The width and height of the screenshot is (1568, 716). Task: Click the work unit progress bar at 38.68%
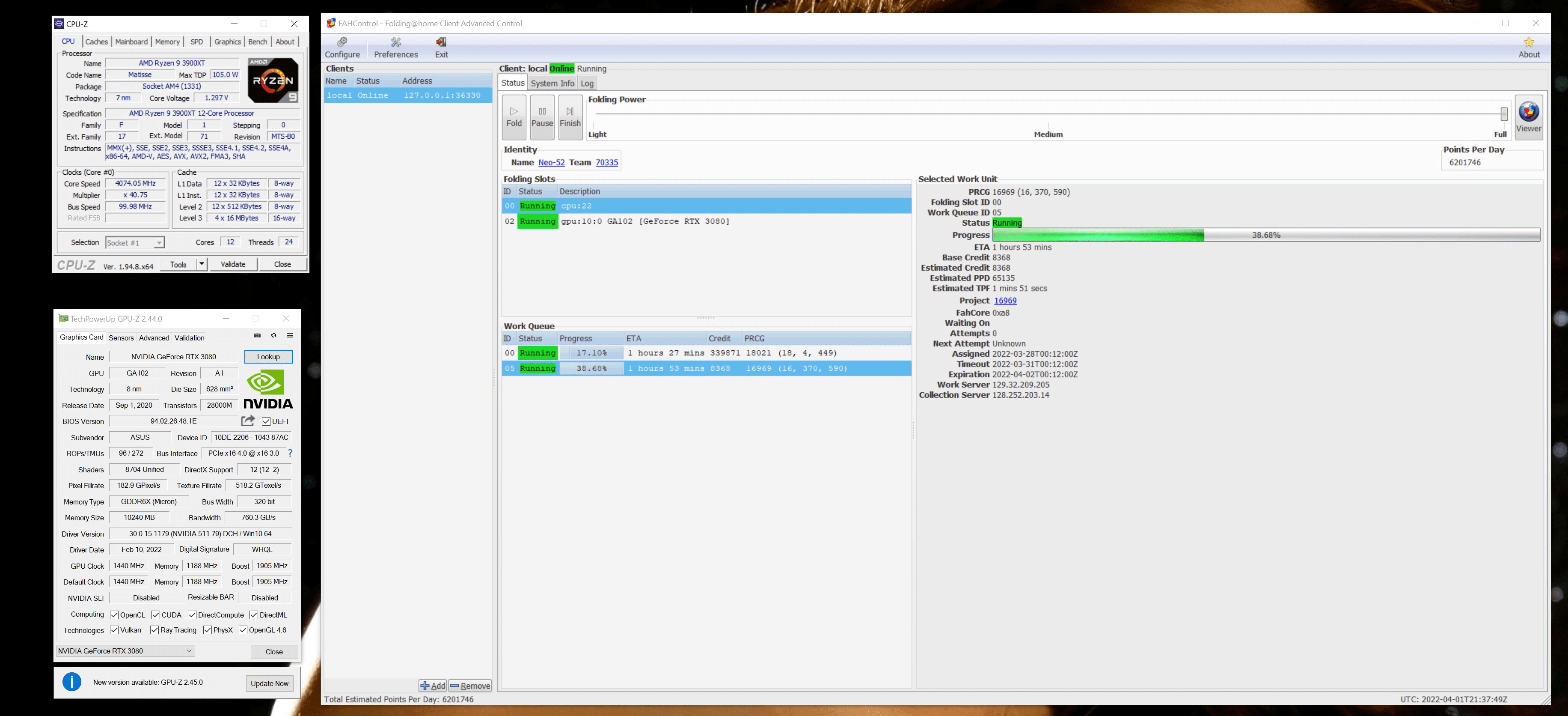click(1266, 235)
